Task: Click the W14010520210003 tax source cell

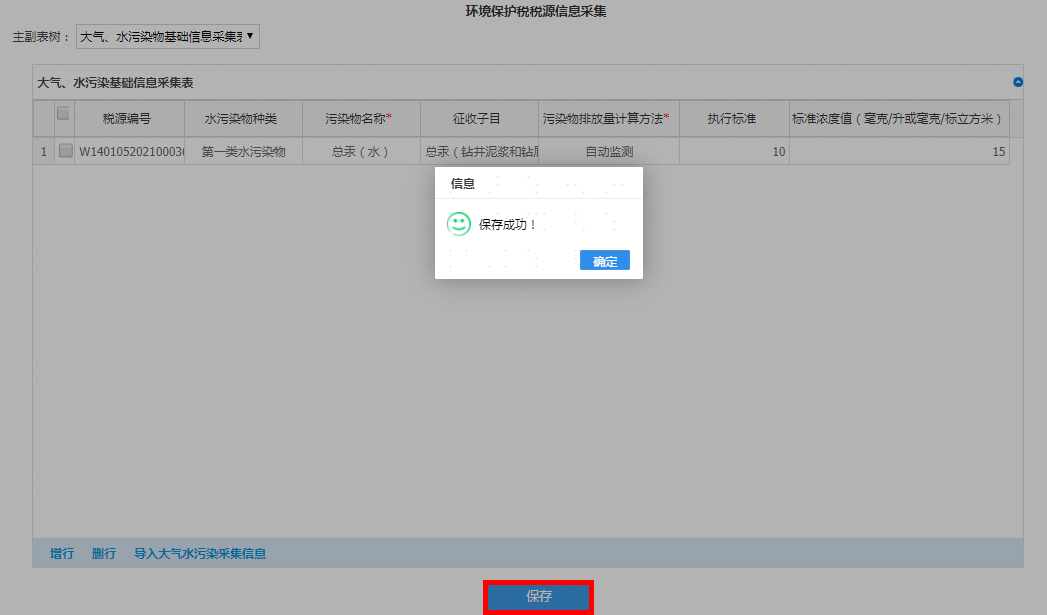Action: (x=130, y=152)
